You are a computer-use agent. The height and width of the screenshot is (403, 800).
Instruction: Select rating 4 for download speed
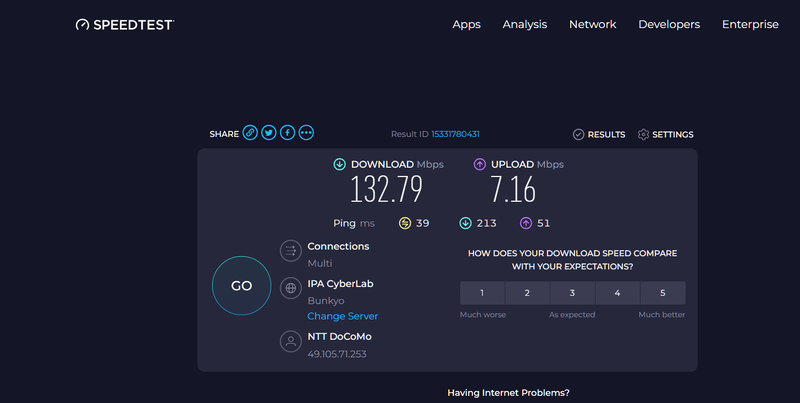(617, 293)
